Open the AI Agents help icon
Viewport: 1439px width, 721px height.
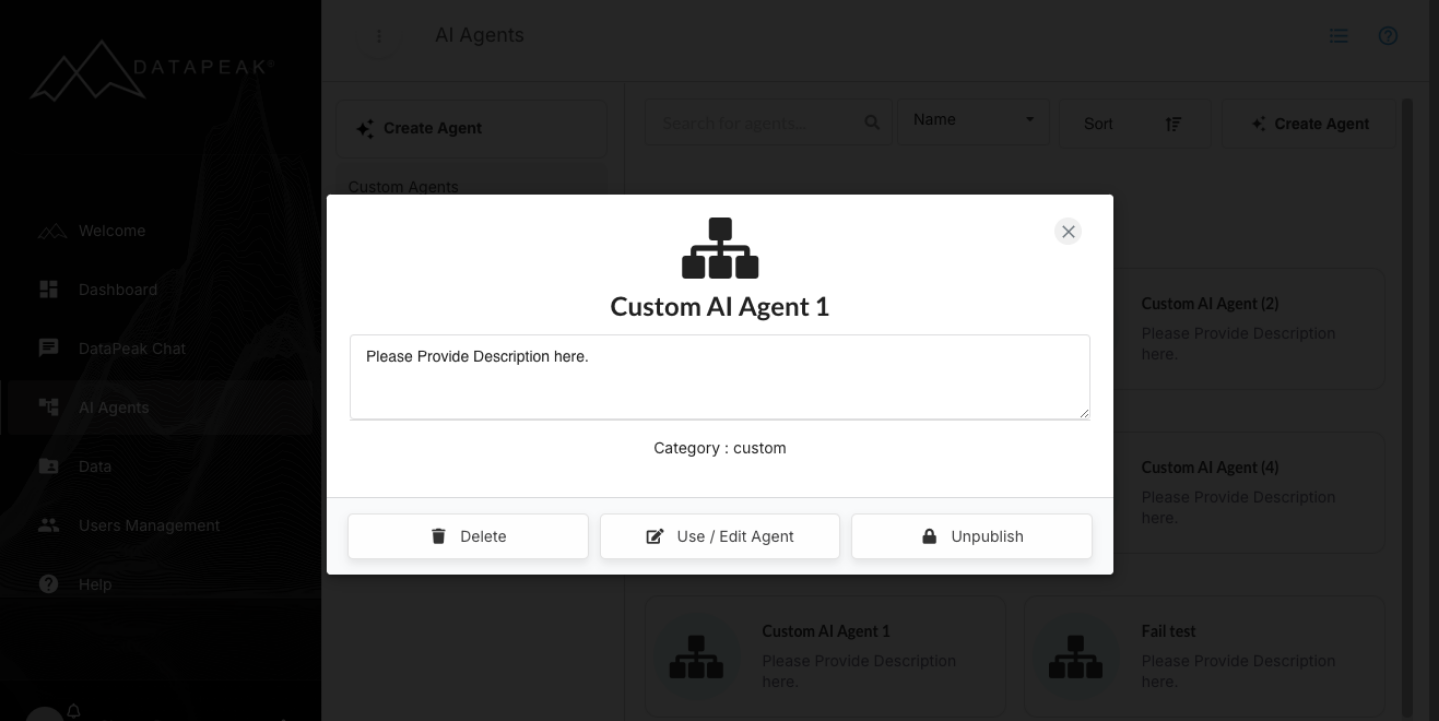click(1387, 35)
